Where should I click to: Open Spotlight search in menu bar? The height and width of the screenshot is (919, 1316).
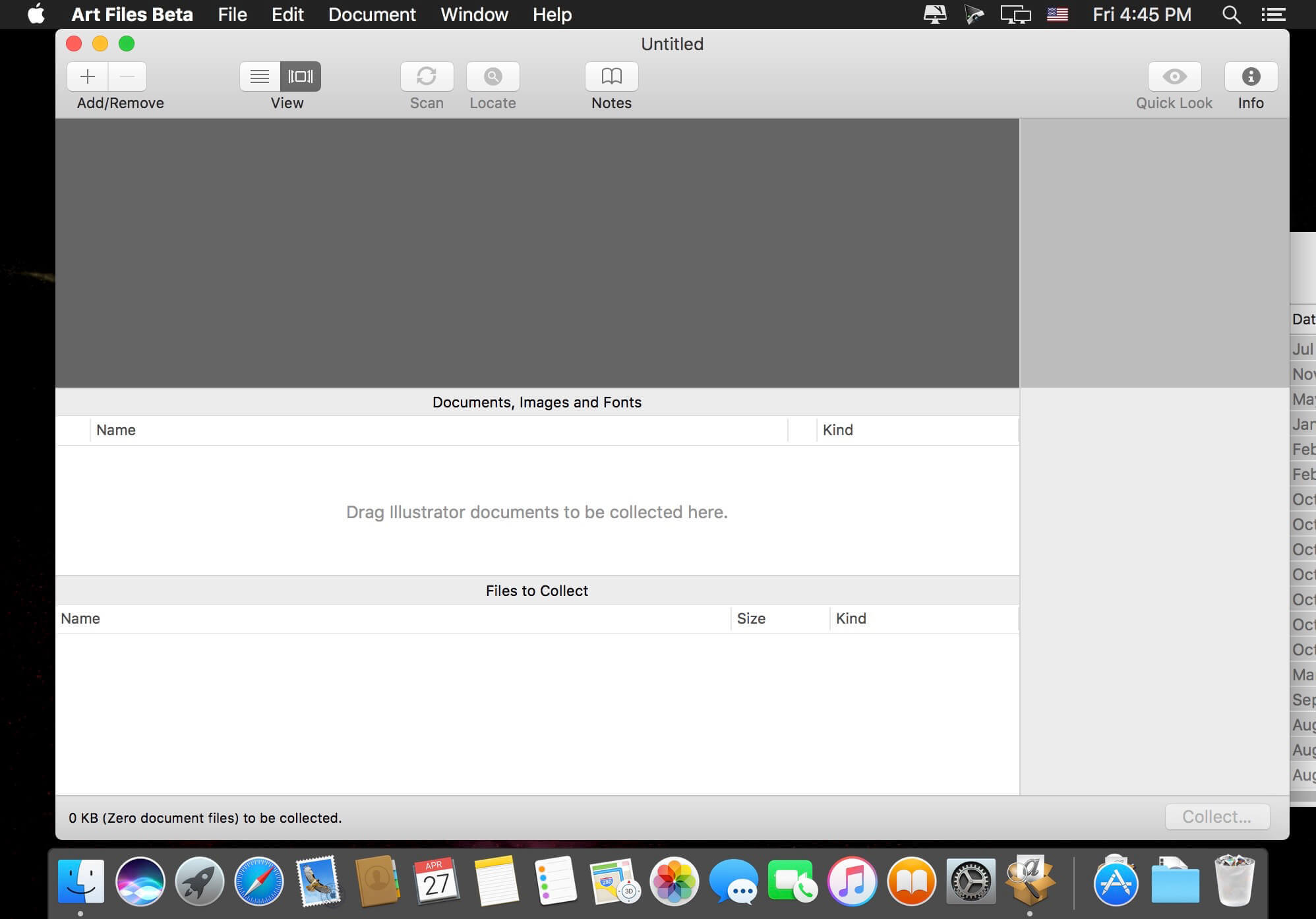[1231, 15]
